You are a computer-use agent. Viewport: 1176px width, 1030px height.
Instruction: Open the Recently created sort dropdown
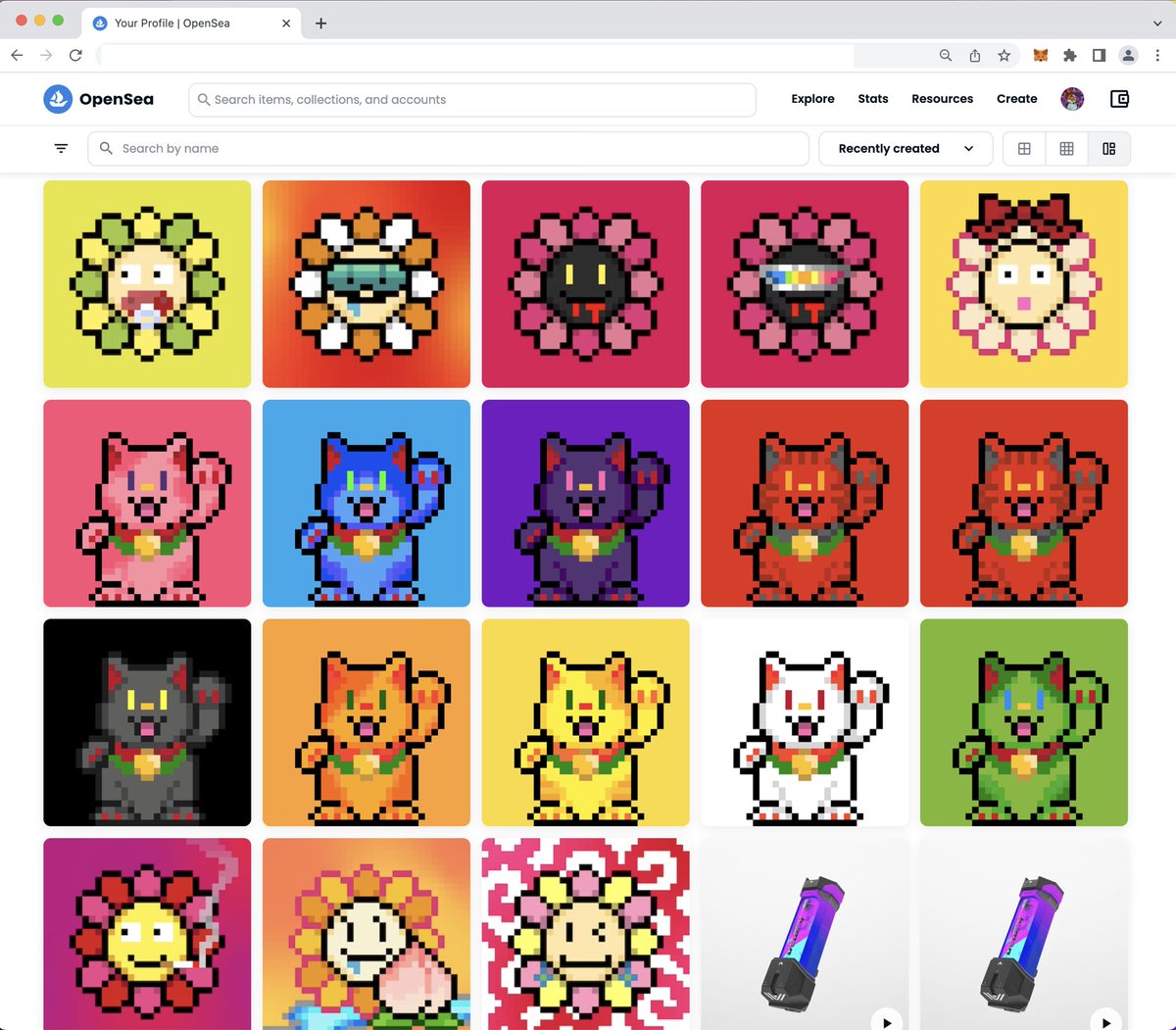[906, 149]
